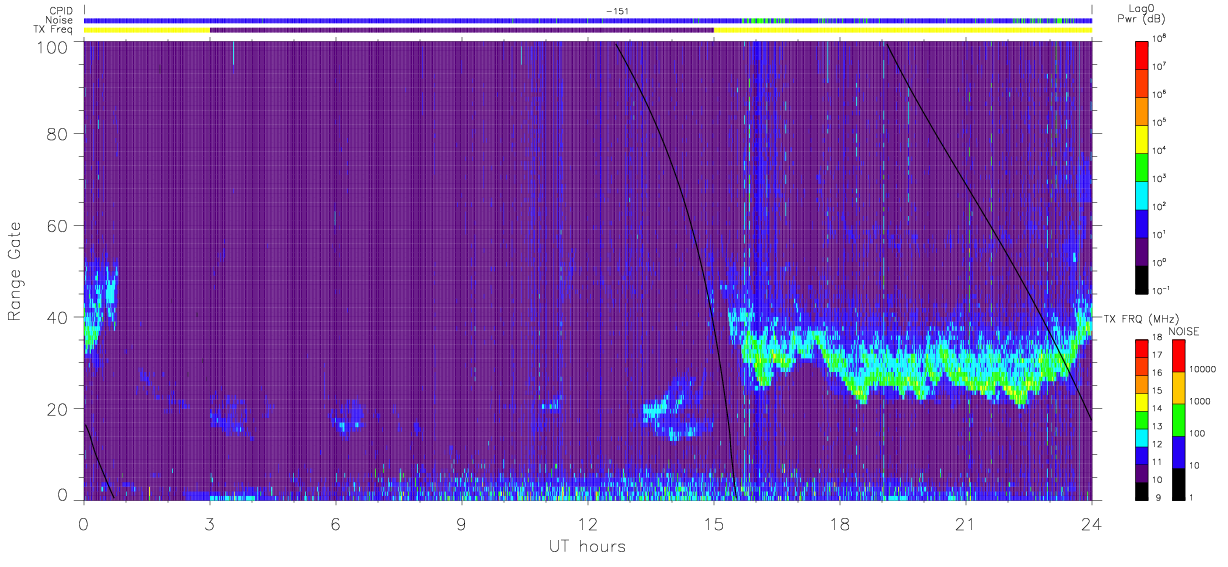Click the '24' tick on UT hours axis
This screenshot has width=1228, height=567.
tap(1091, 523)
